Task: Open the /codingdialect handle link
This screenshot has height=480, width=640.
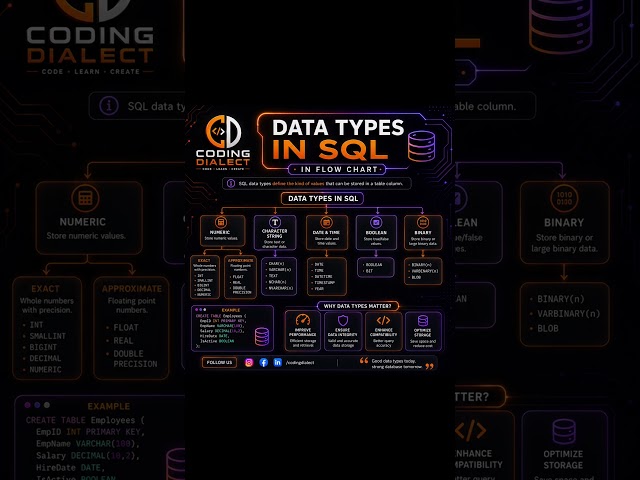Action: (300, 363)
